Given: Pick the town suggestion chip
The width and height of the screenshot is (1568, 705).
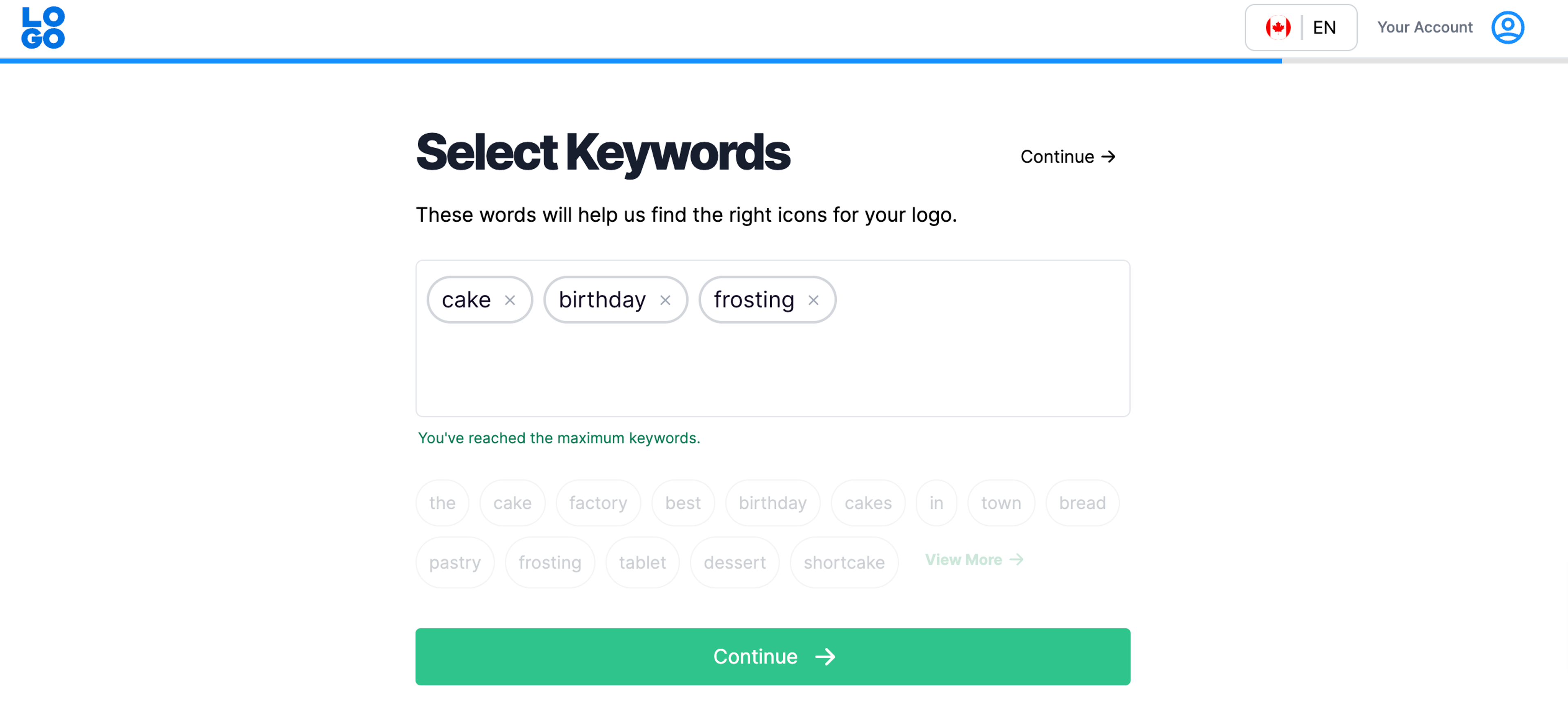Looking at the screenshot, I should 1001,503.
